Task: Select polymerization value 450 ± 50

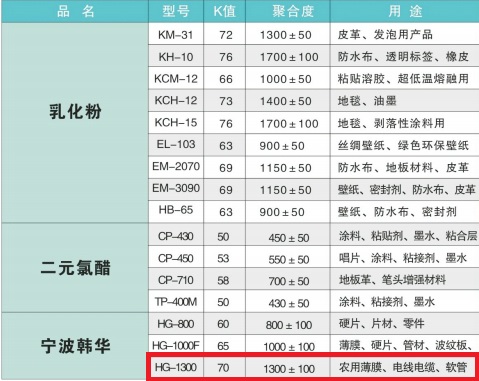Action: coord(289,238)
